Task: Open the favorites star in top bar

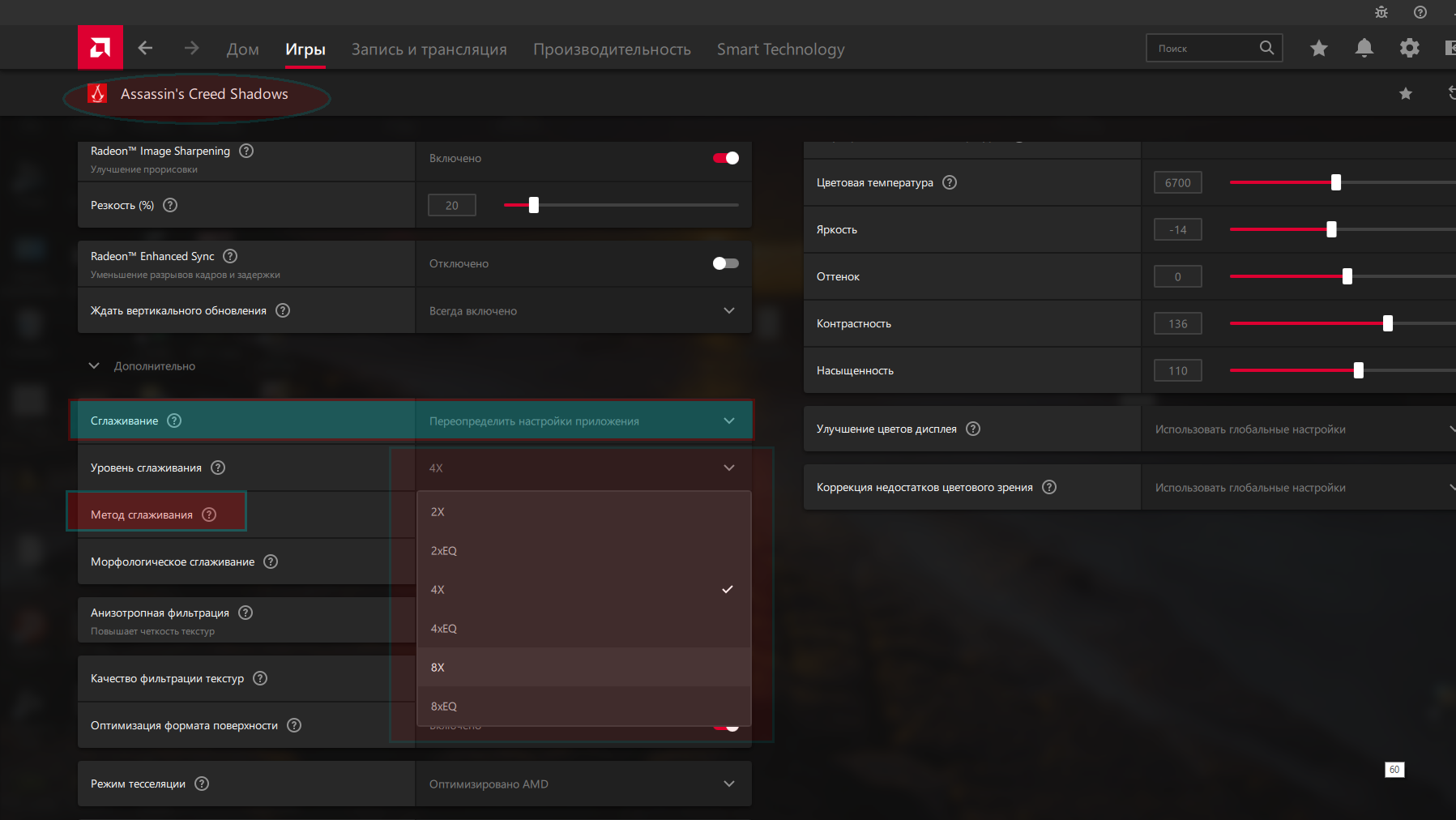Action: (x=1318, y=49)
